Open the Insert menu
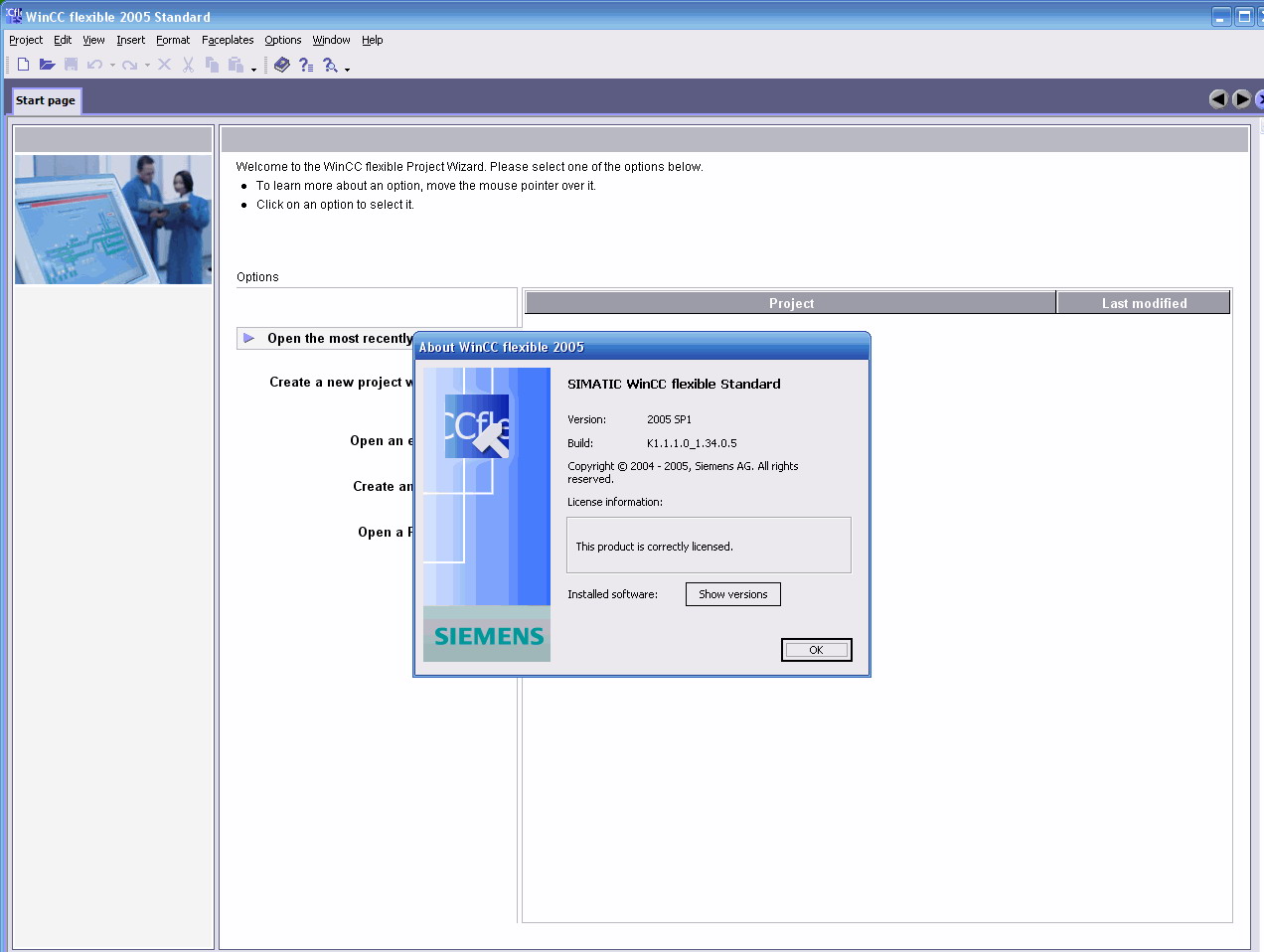Screen dimensions: 1264x952 [130, 40]
